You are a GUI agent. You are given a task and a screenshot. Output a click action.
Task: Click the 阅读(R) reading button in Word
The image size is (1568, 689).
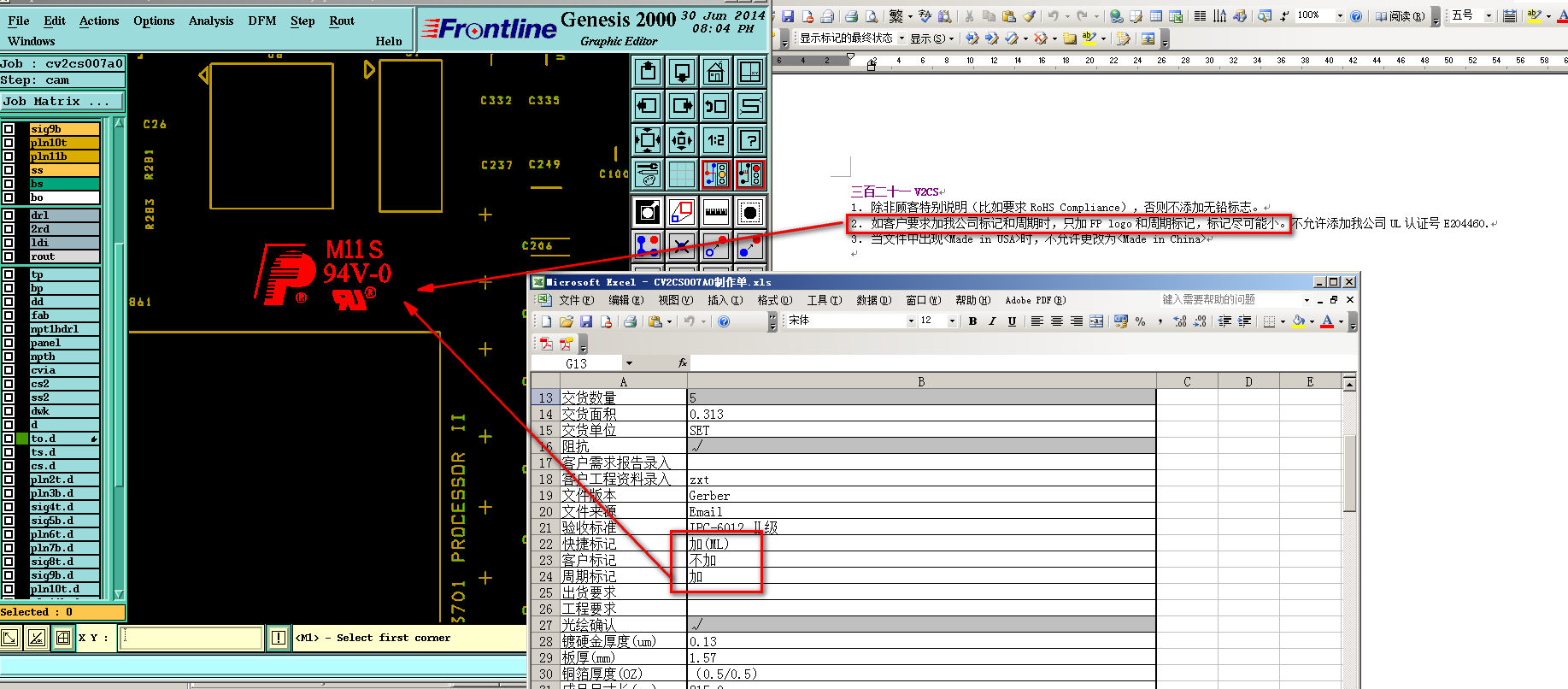pyautogui.click(x=1401, y=16)
